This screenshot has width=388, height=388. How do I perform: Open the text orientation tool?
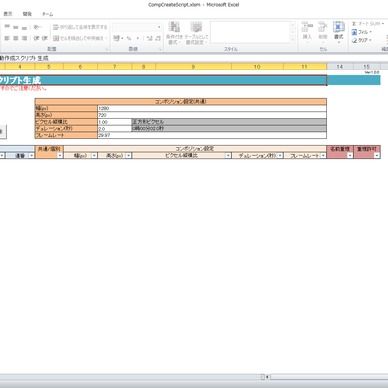coord(38,27)
